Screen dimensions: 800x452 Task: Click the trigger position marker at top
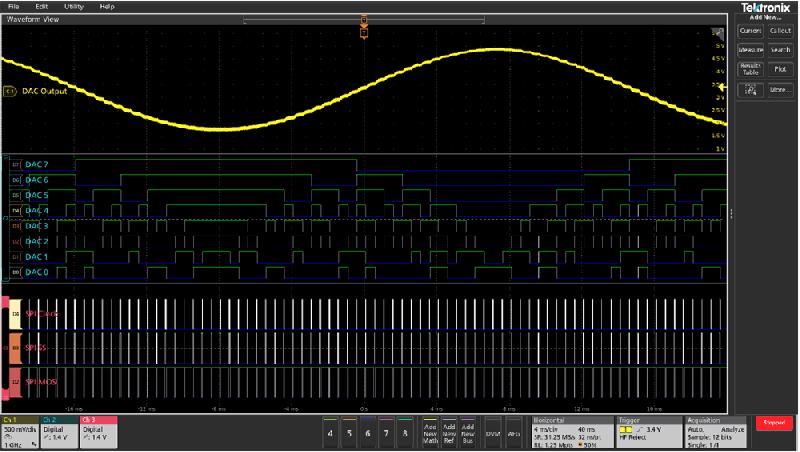coord(364,24)
